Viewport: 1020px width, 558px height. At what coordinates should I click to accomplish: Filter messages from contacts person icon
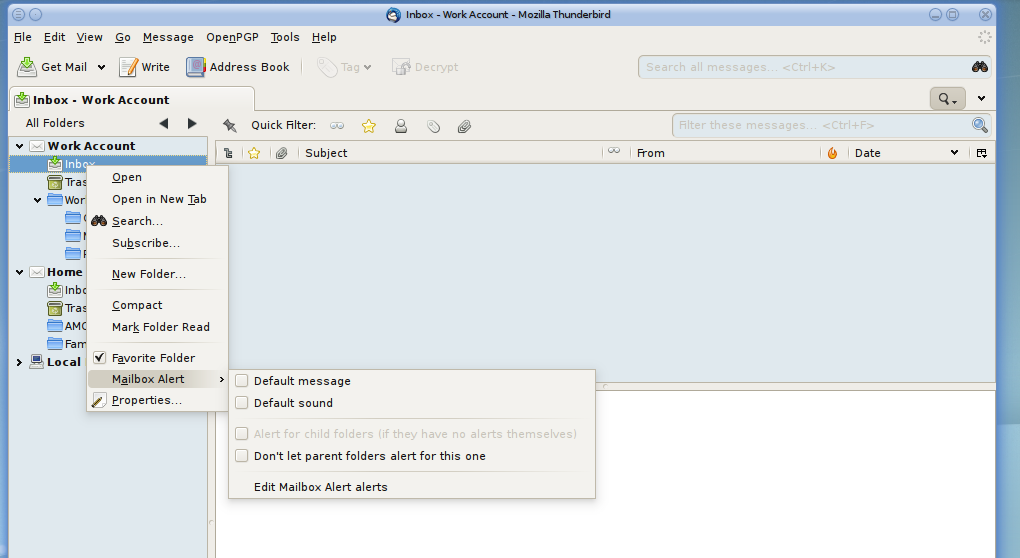click(x=401, y=126)
